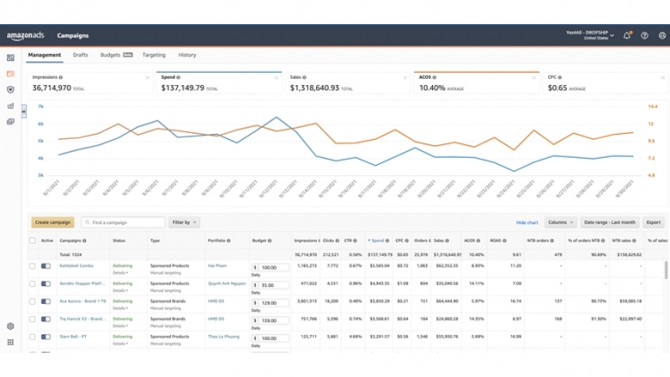Click the Hide chart link
The height and width of the screenshot is (377, 670).
coord(527,223)
